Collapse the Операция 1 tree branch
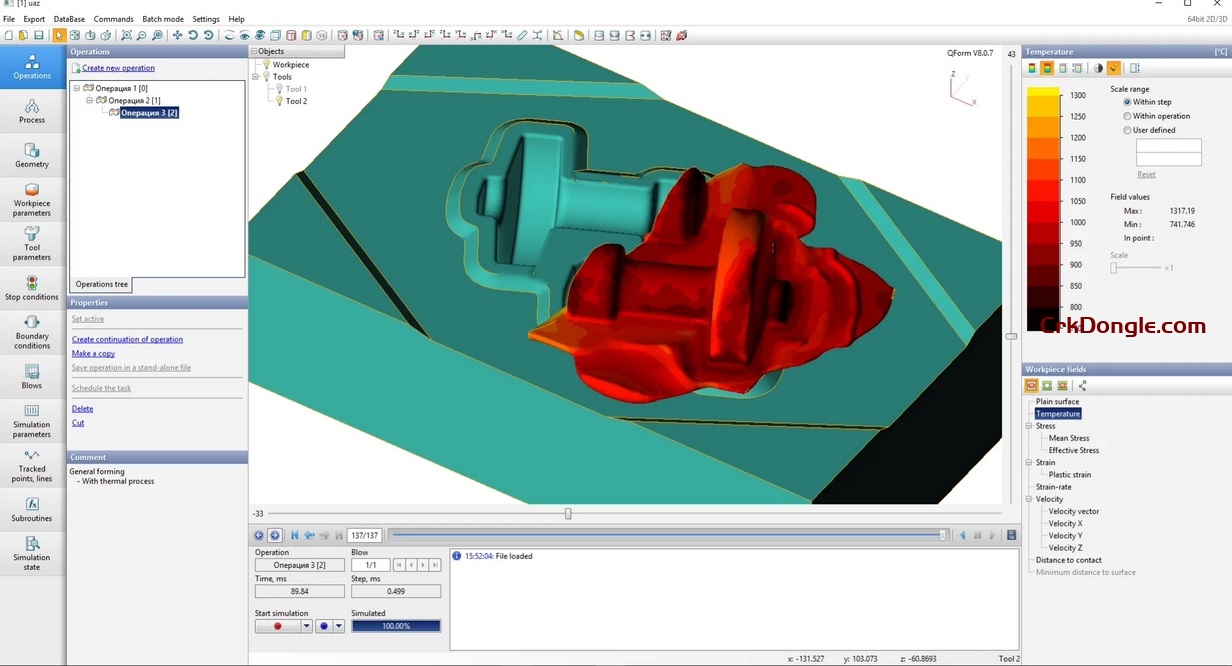The width and height of the screenshot is (1232, 666). click(77, 89)
